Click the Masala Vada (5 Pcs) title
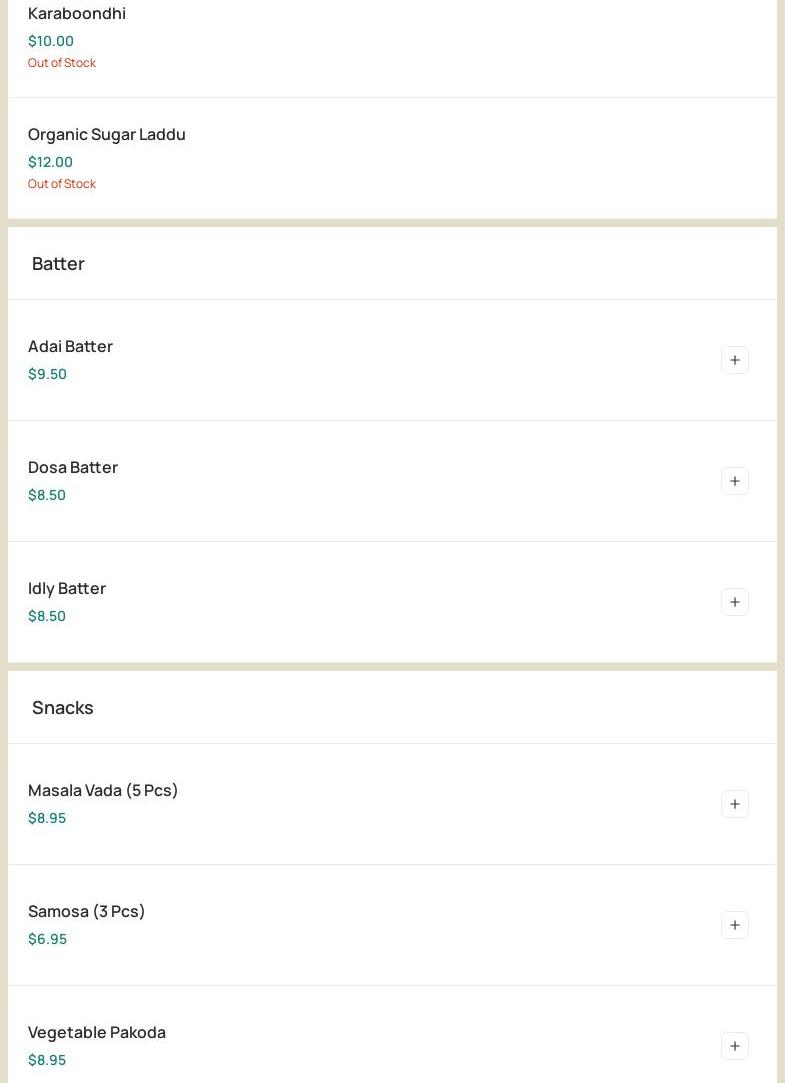This screenshot has height=1083, width=785. click(103, 790)
